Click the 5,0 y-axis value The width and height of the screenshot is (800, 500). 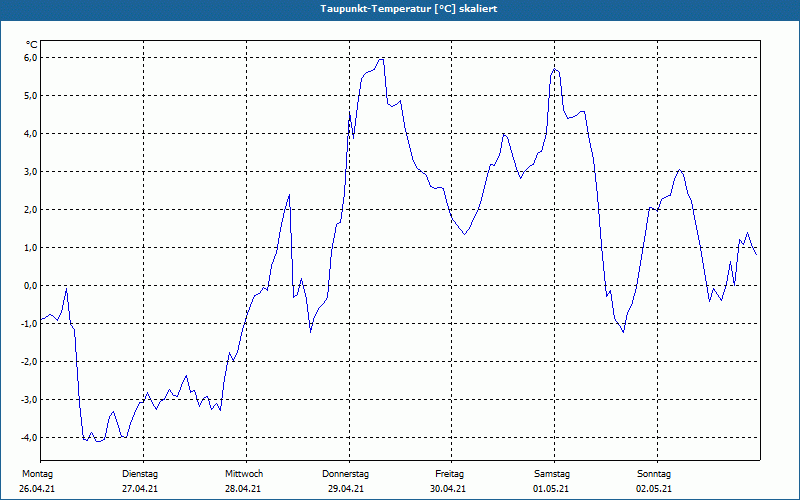[x=31, y=95]
